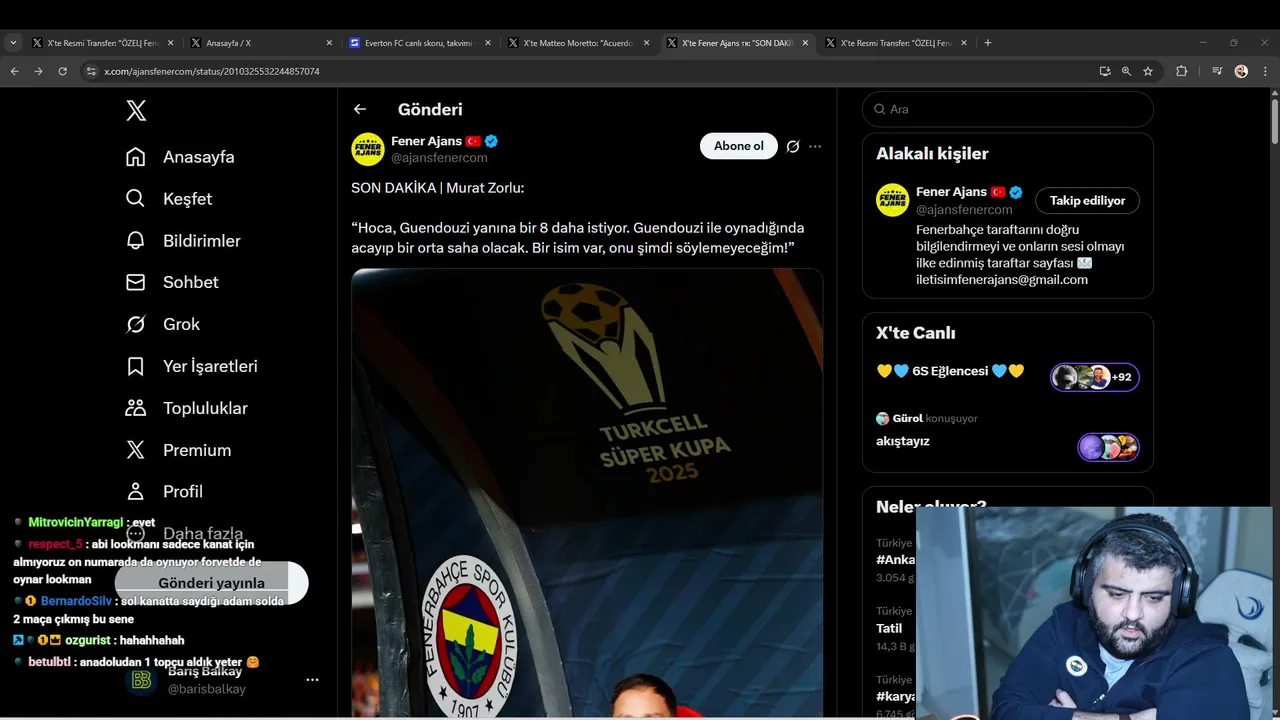This screenshot has height=720, width=1280.
Task: Click chat username ozgurist
Action: [x=88, y=640]
